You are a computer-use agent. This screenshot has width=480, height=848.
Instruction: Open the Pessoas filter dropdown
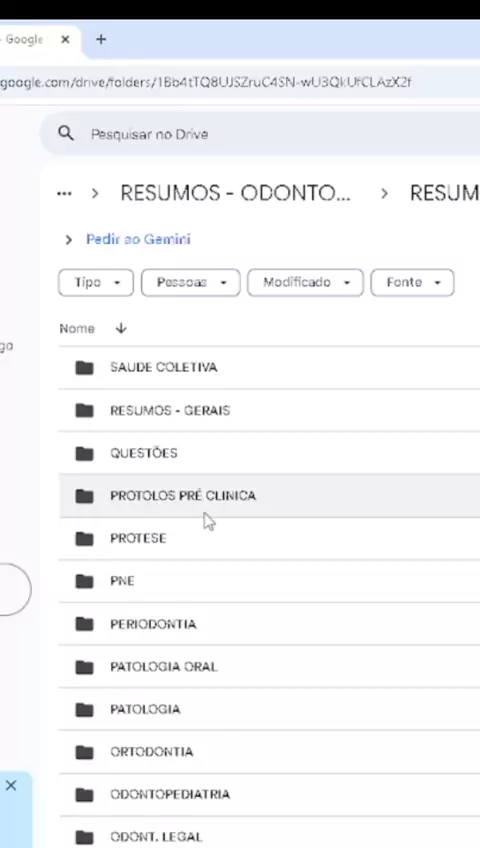tap(190, 283)
